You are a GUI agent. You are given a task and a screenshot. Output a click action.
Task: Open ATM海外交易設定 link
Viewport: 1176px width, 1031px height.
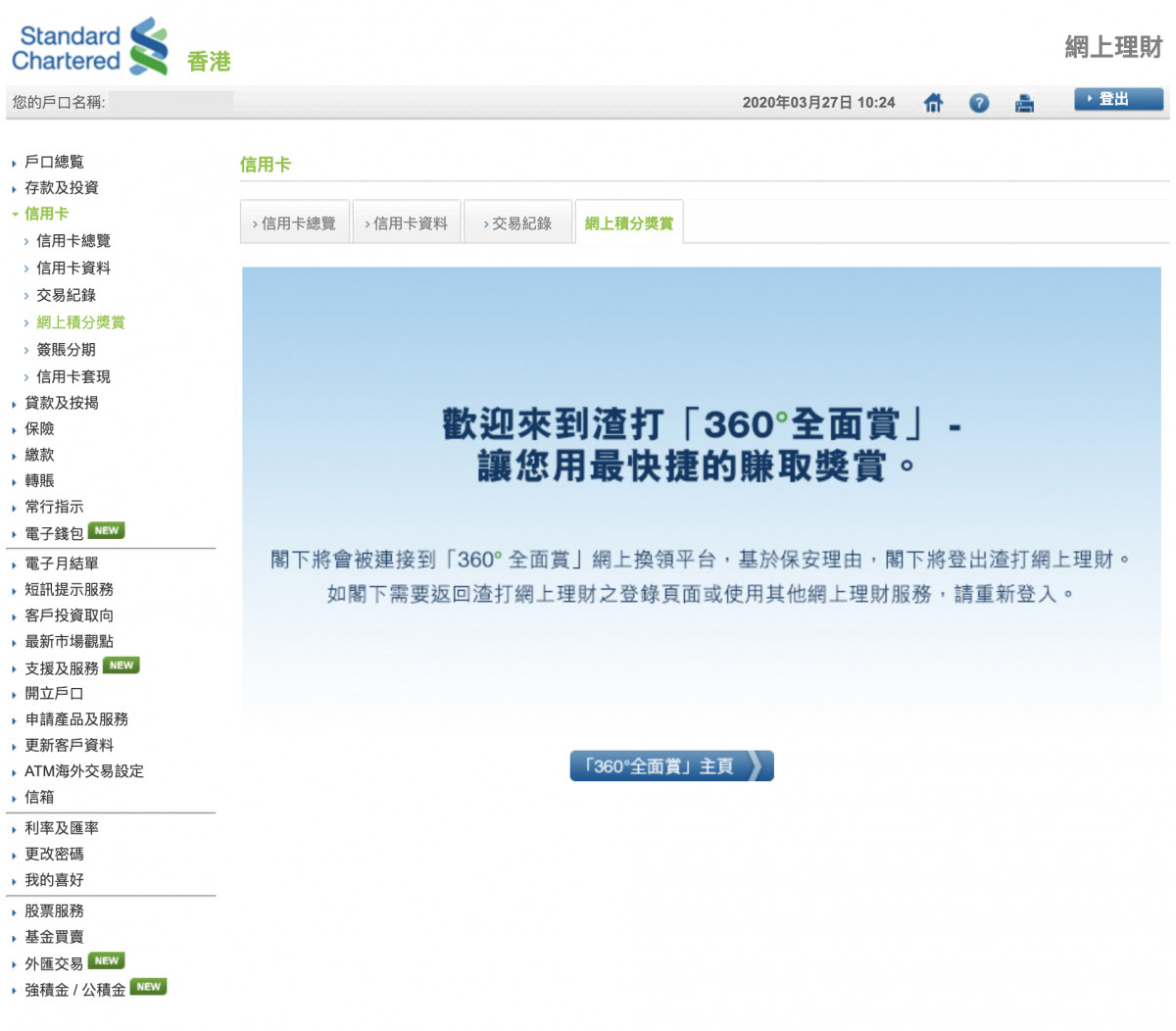point(83,771)
